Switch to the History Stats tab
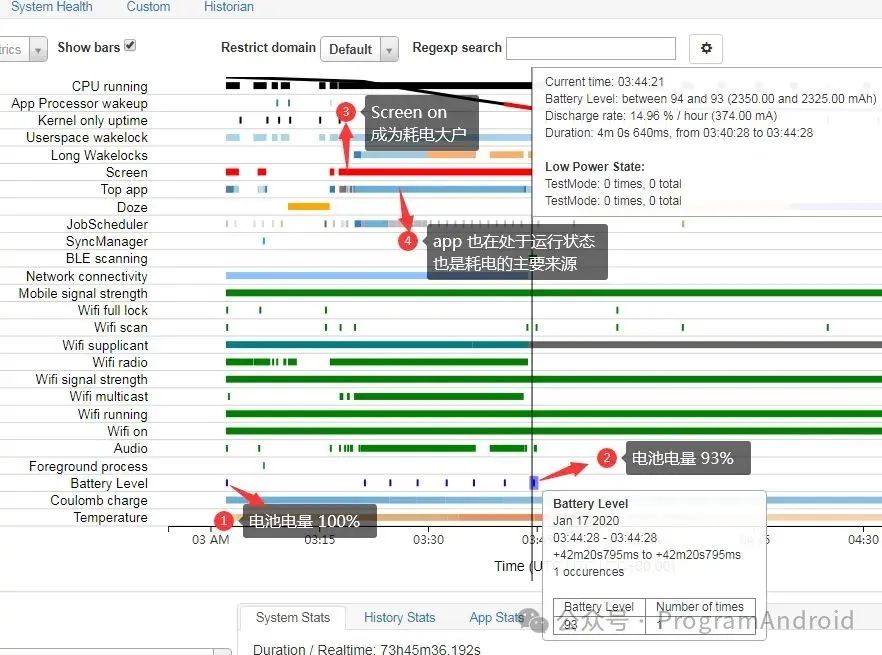 coord(399,617)
